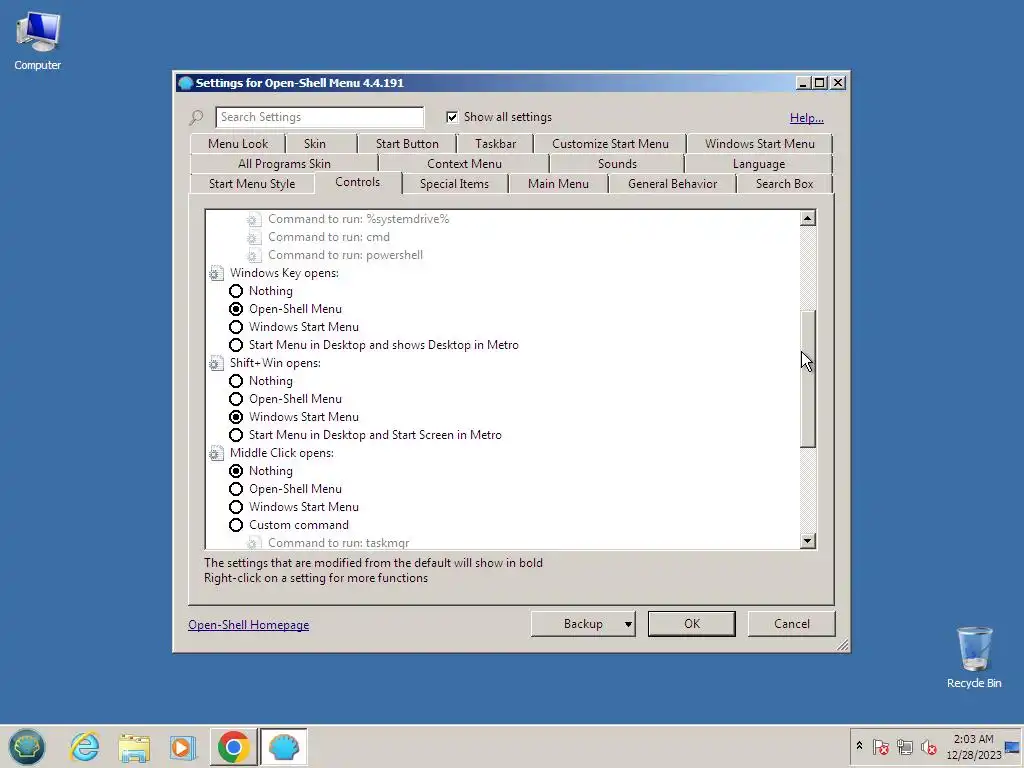This screenshot has height=768, width=1024.
Task: Open the Language tab
Action: pyautogui.click(x=759, y=164)
